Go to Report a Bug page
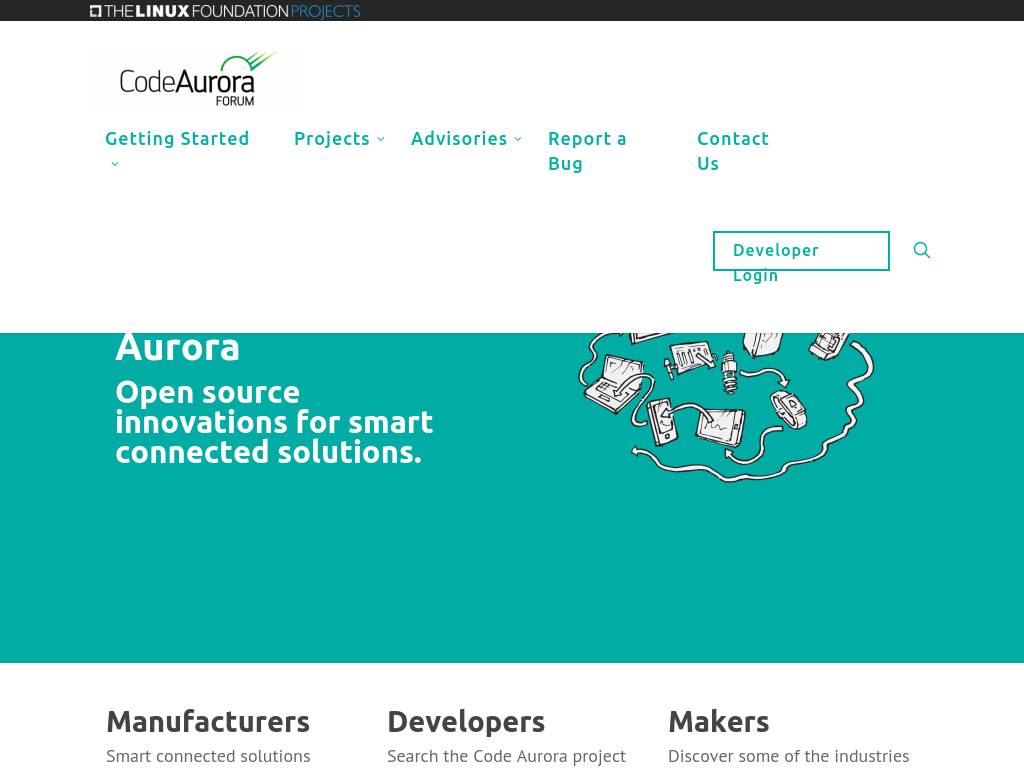Screen dimensions: 1024x768 pos(587,151)
